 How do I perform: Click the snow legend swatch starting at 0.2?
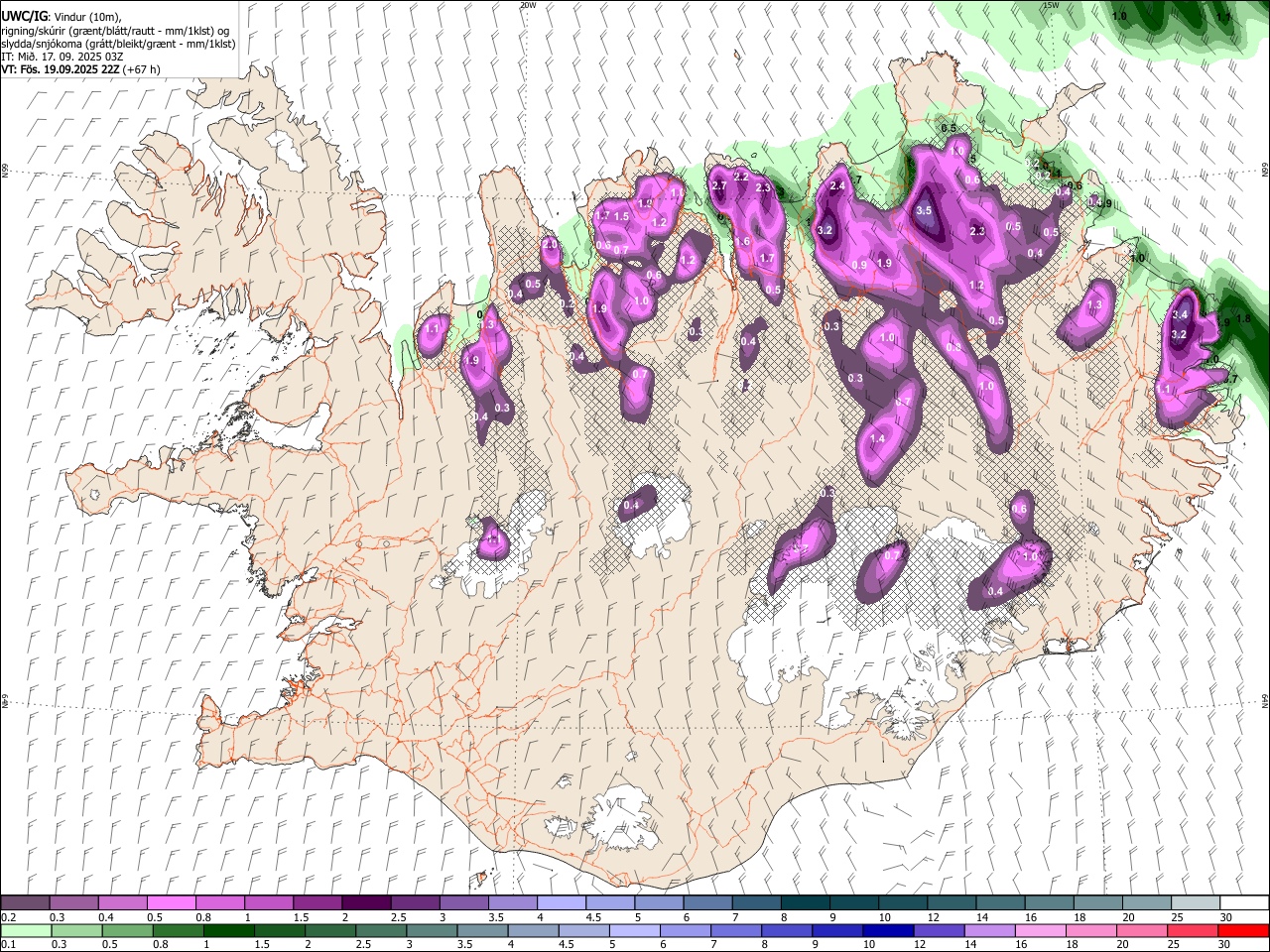tap(25, 902)
